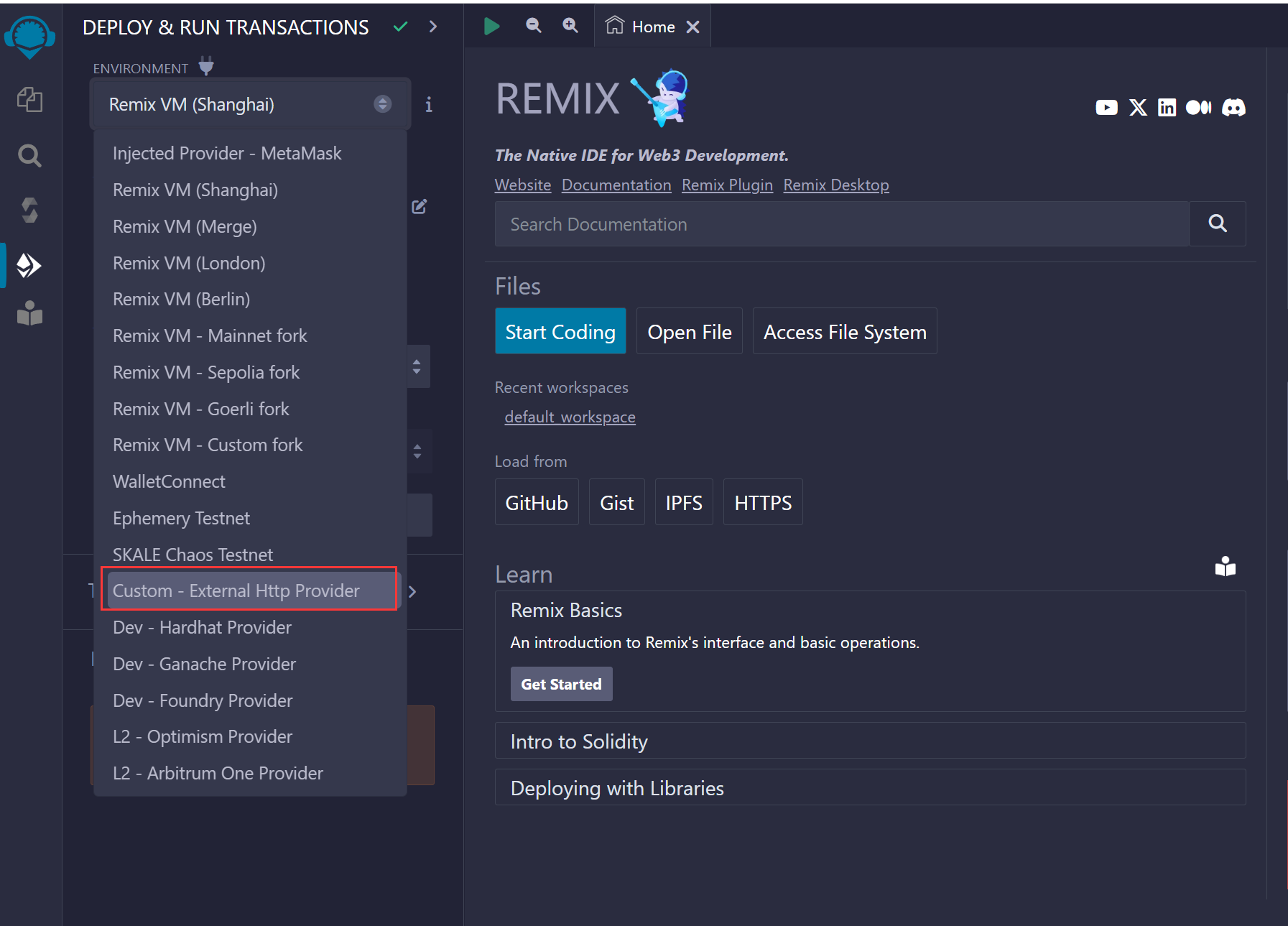Select Injected Provider - MetaMask
The height and width of the screenshot is (926, 1288).
(x=250, y=154)
